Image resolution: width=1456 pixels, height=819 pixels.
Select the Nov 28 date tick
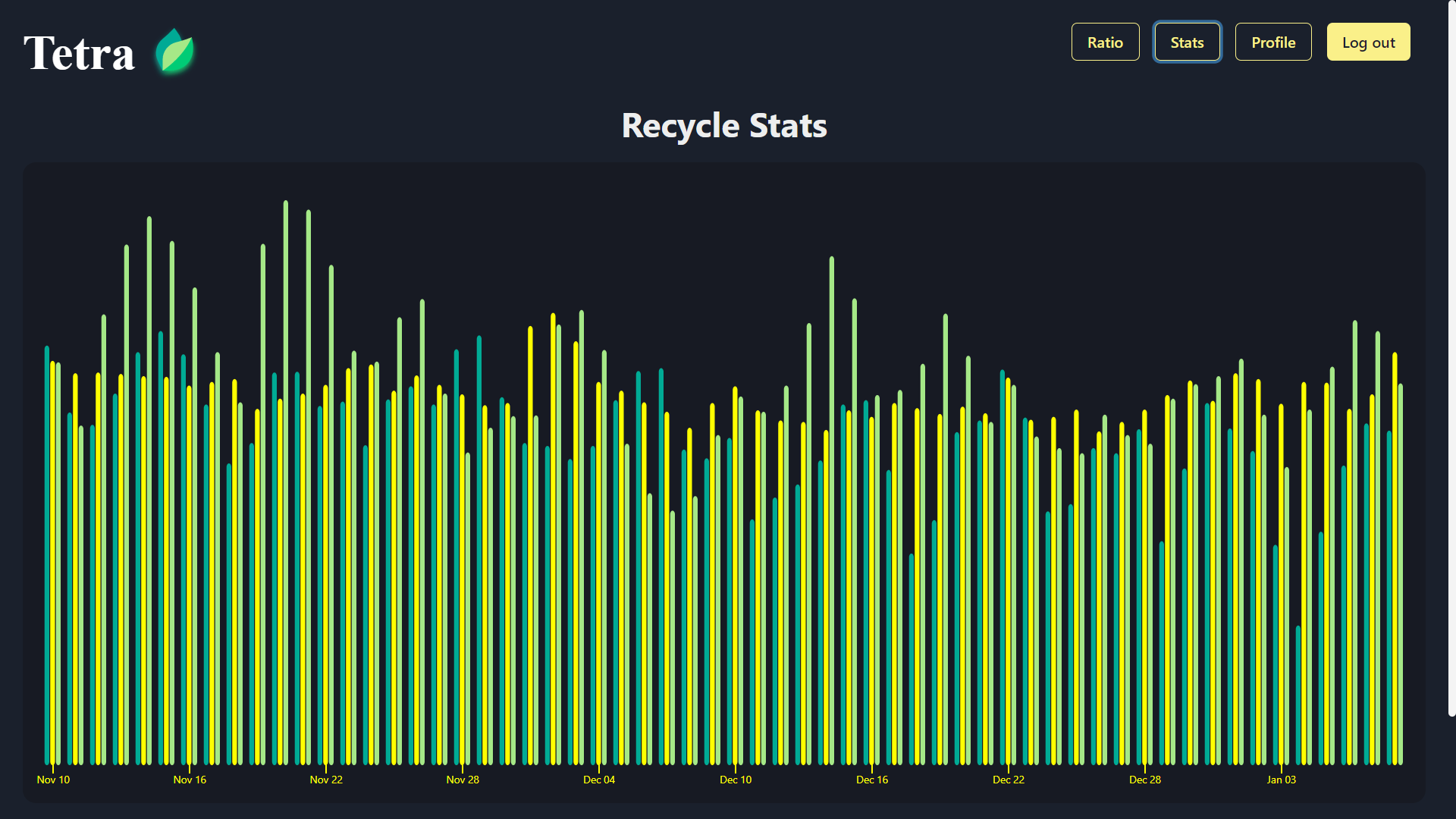463,780
